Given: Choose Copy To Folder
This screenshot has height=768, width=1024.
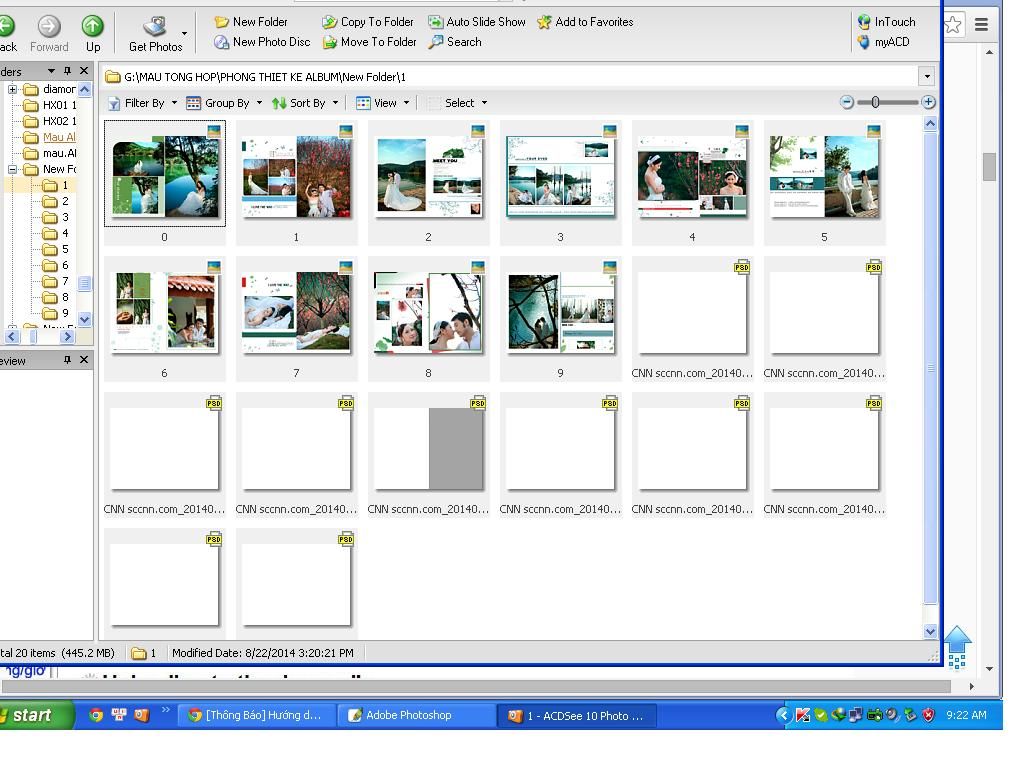Looking at the screenshot, I should point(368,22).
